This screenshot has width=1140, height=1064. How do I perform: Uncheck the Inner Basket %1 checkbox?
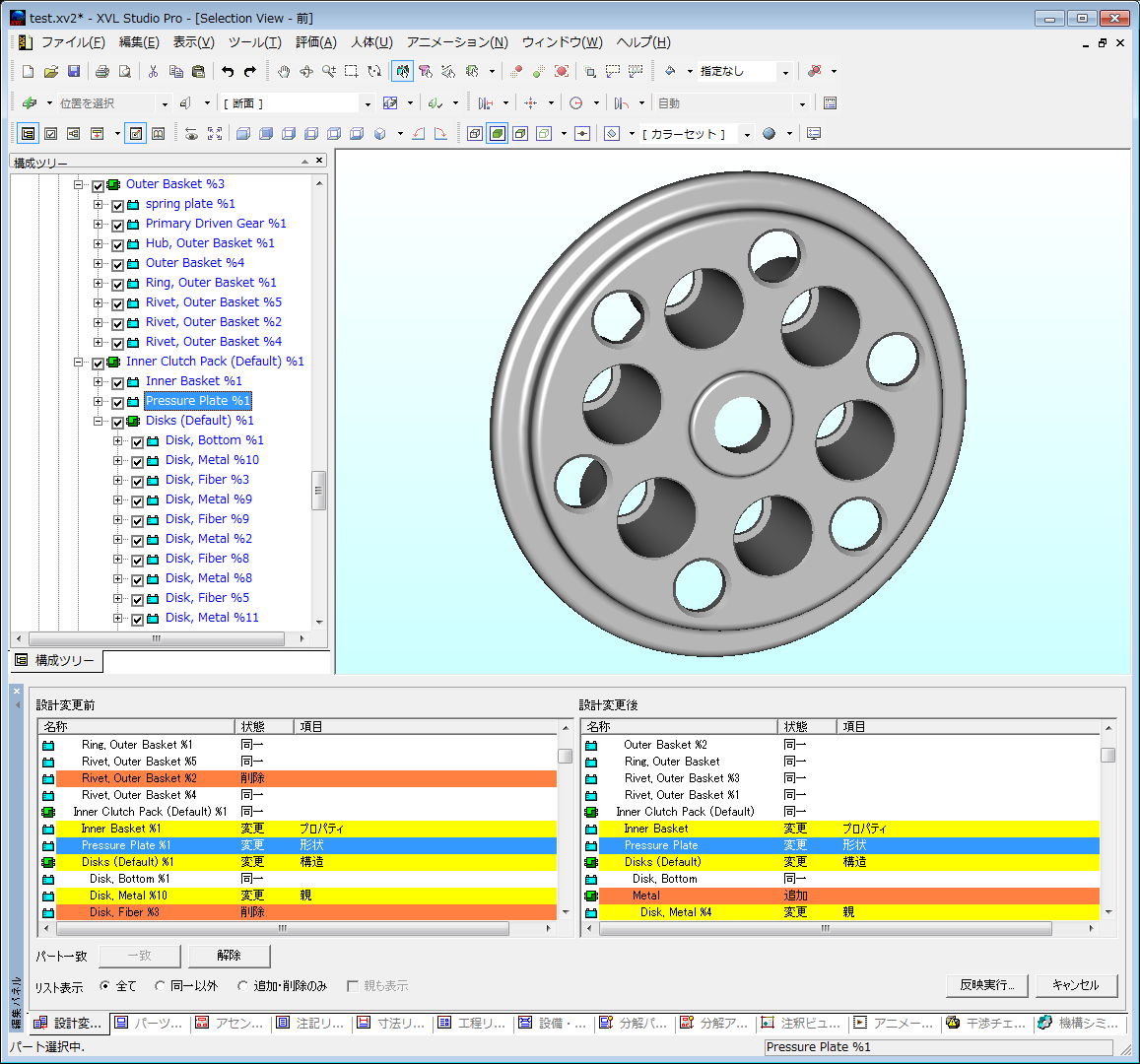tap(117, 382)
